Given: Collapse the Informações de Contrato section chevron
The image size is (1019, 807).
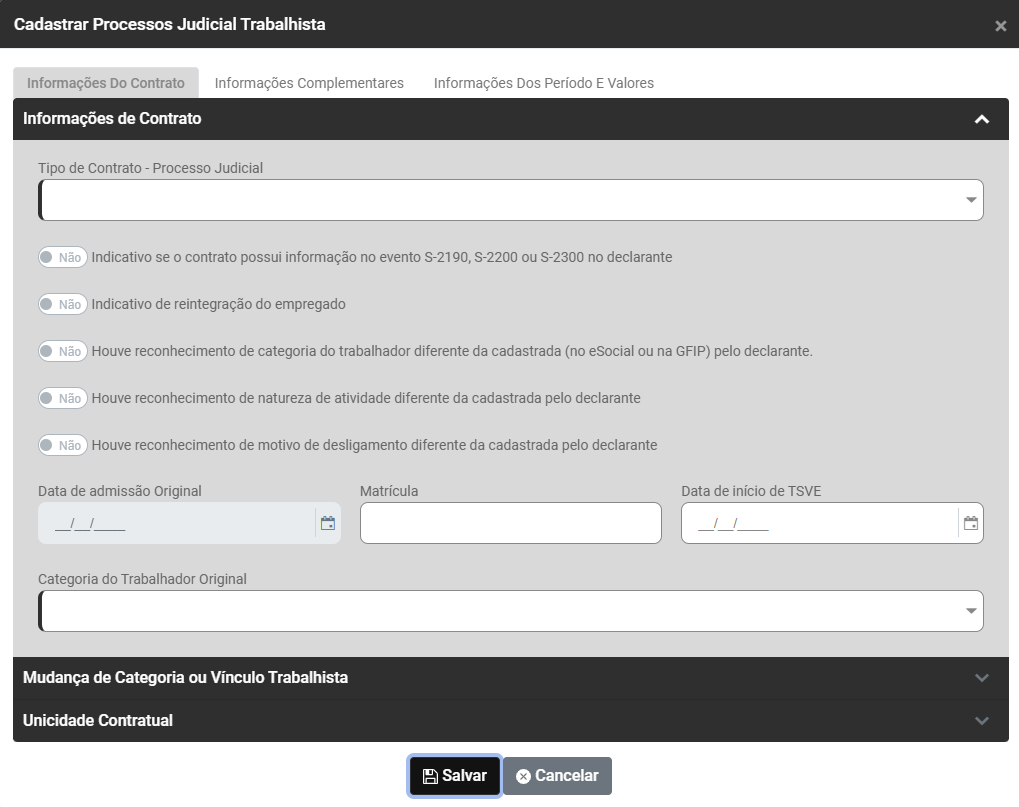Looking at the screenshot, I should (x=981, y=119).
